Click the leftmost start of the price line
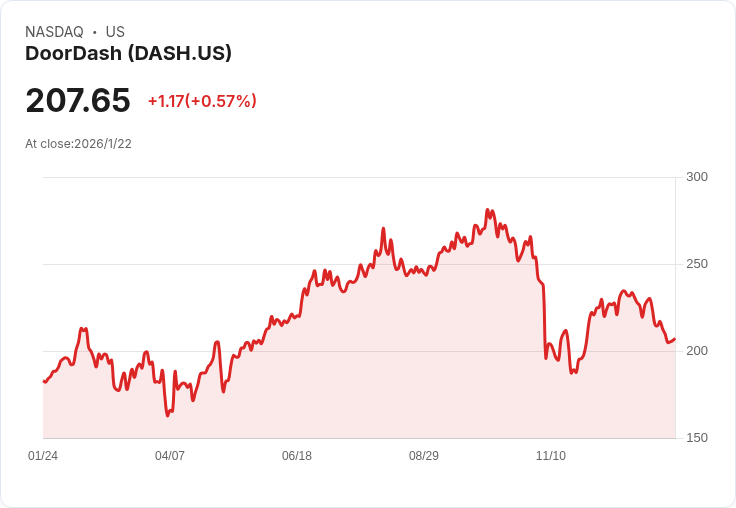736x508 pixels. [x=43, y=382]
